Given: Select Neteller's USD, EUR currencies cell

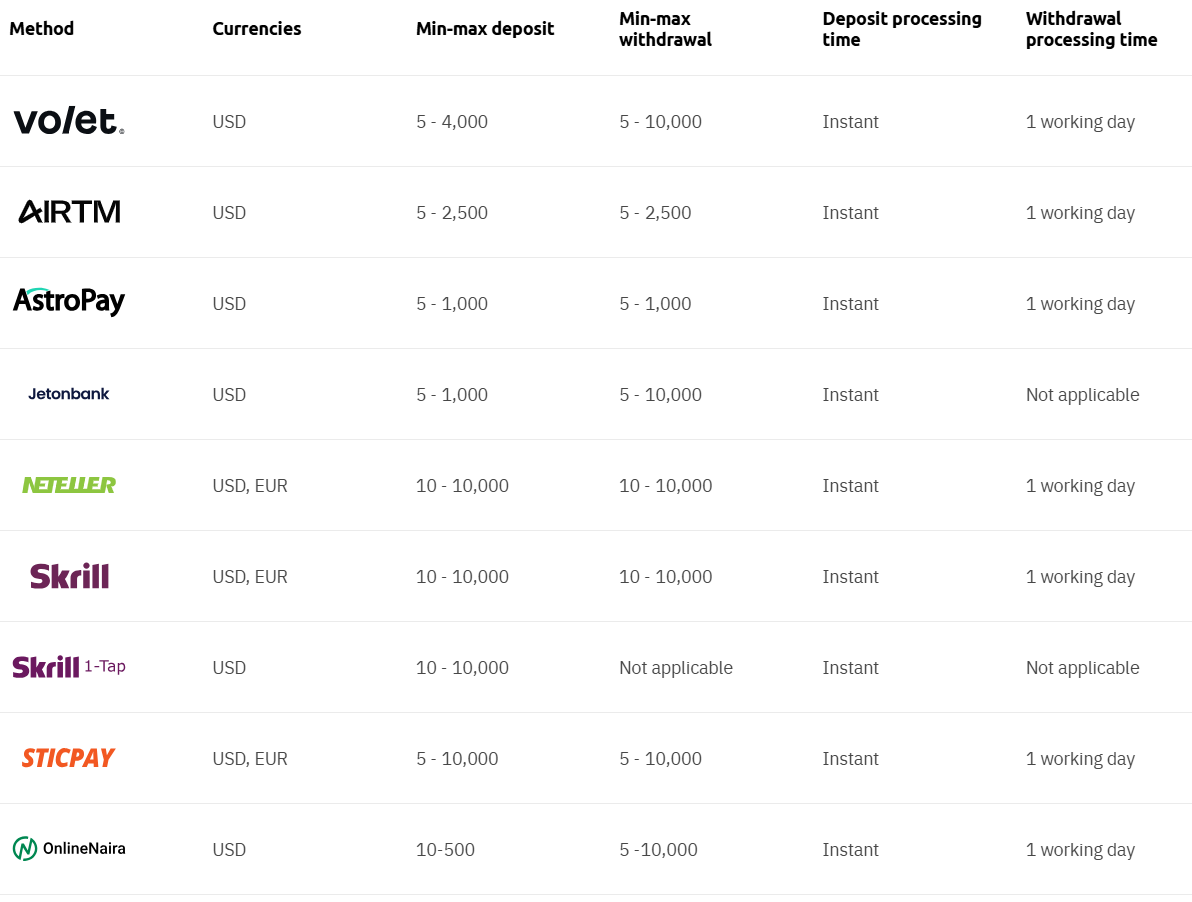Looking at the screenshot, I should pyautogui.click(x=250, y=486).
